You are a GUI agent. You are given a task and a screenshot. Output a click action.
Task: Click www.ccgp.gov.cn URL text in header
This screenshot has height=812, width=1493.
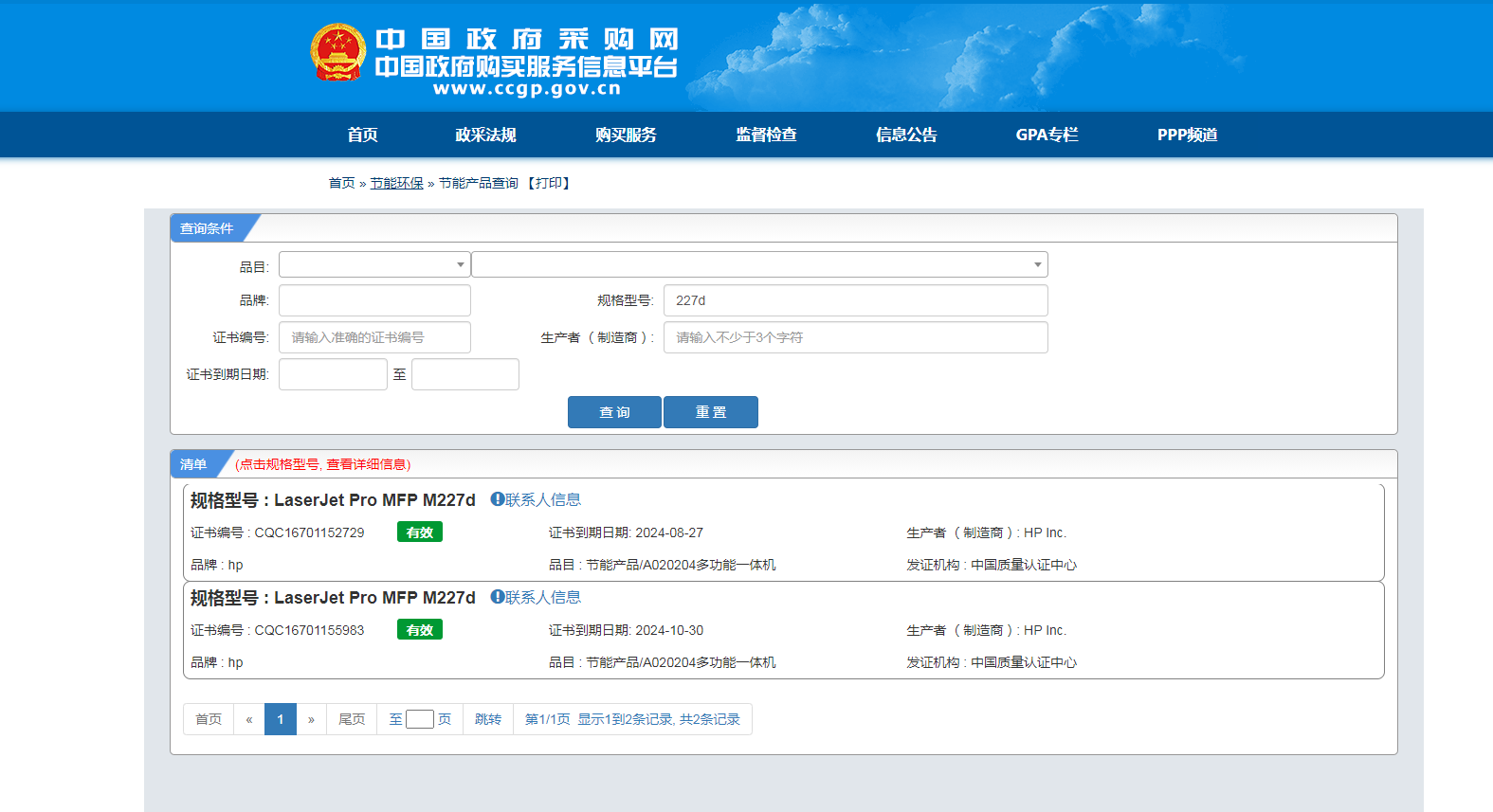tap(527, 89)
